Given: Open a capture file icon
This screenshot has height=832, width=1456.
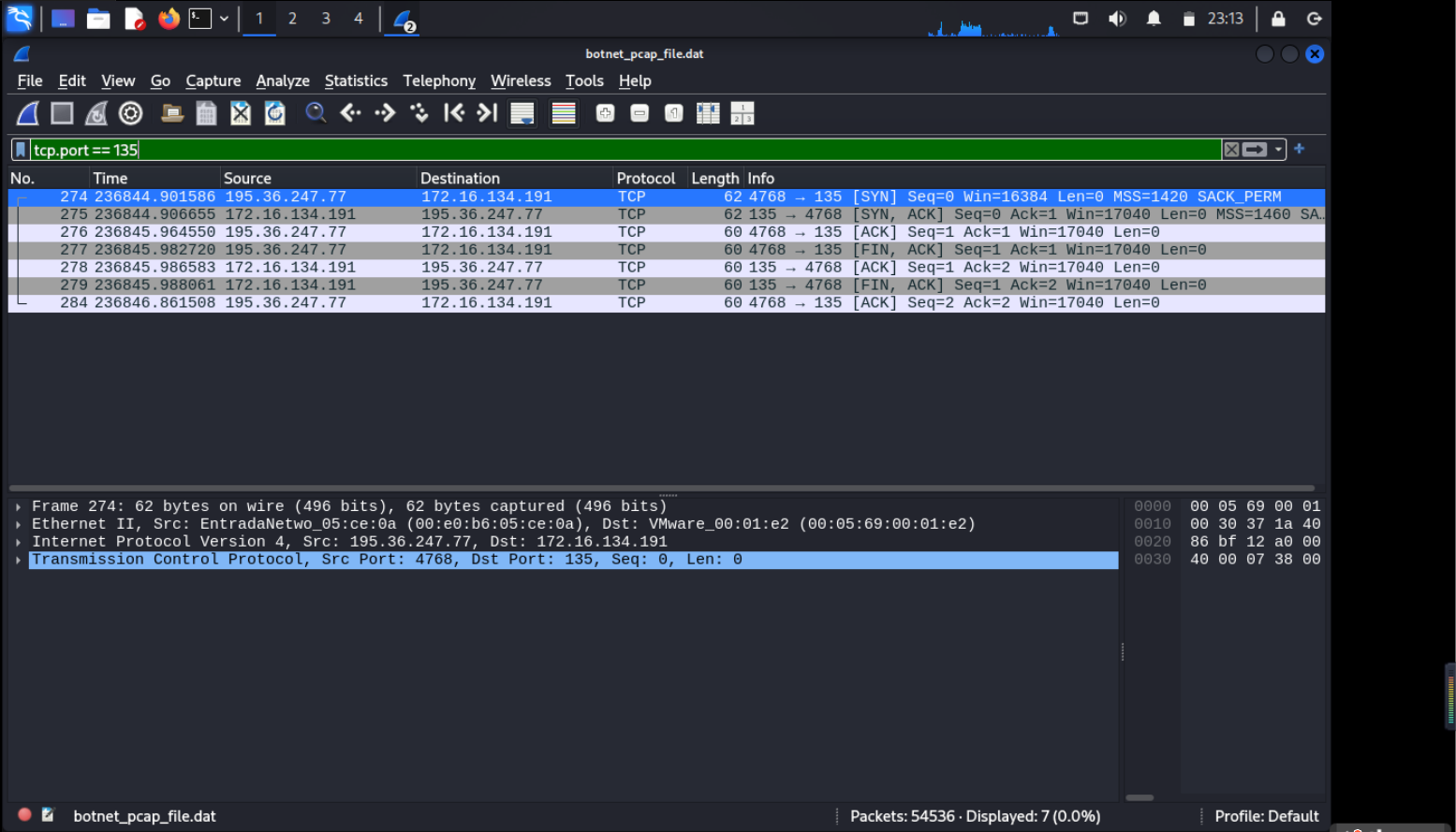Looking at the screenshot, I should pos(172,113).
